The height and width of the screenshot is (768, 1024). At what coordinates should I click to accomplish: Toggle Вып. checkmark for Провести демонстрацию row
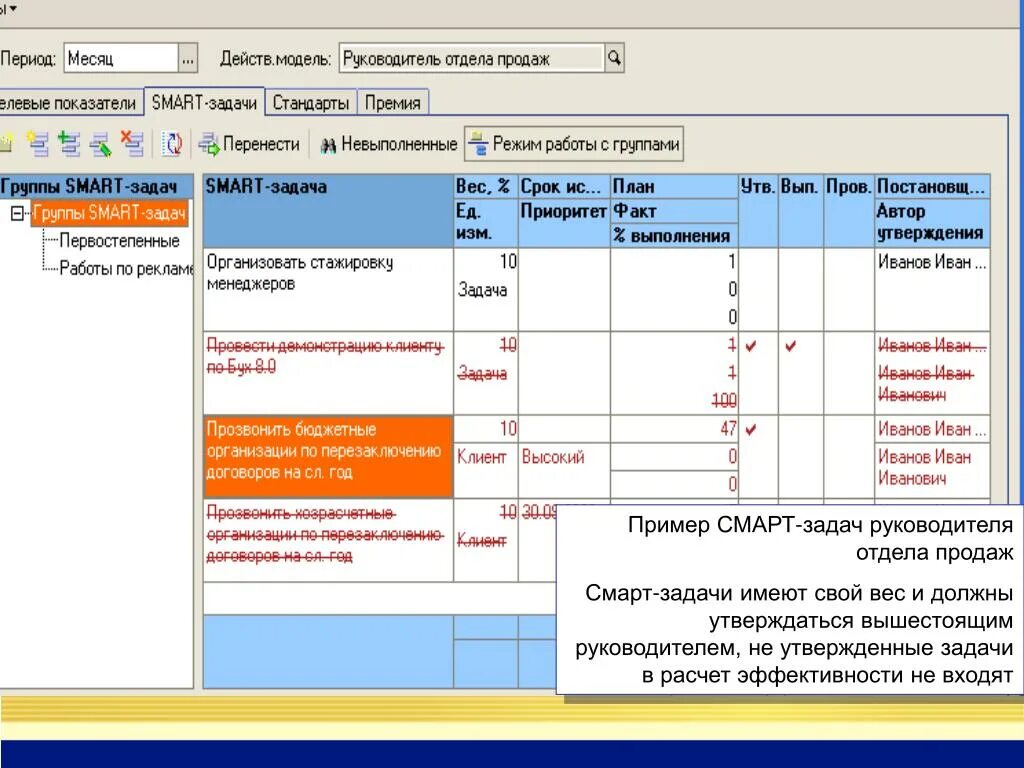(x=790, y=345)
